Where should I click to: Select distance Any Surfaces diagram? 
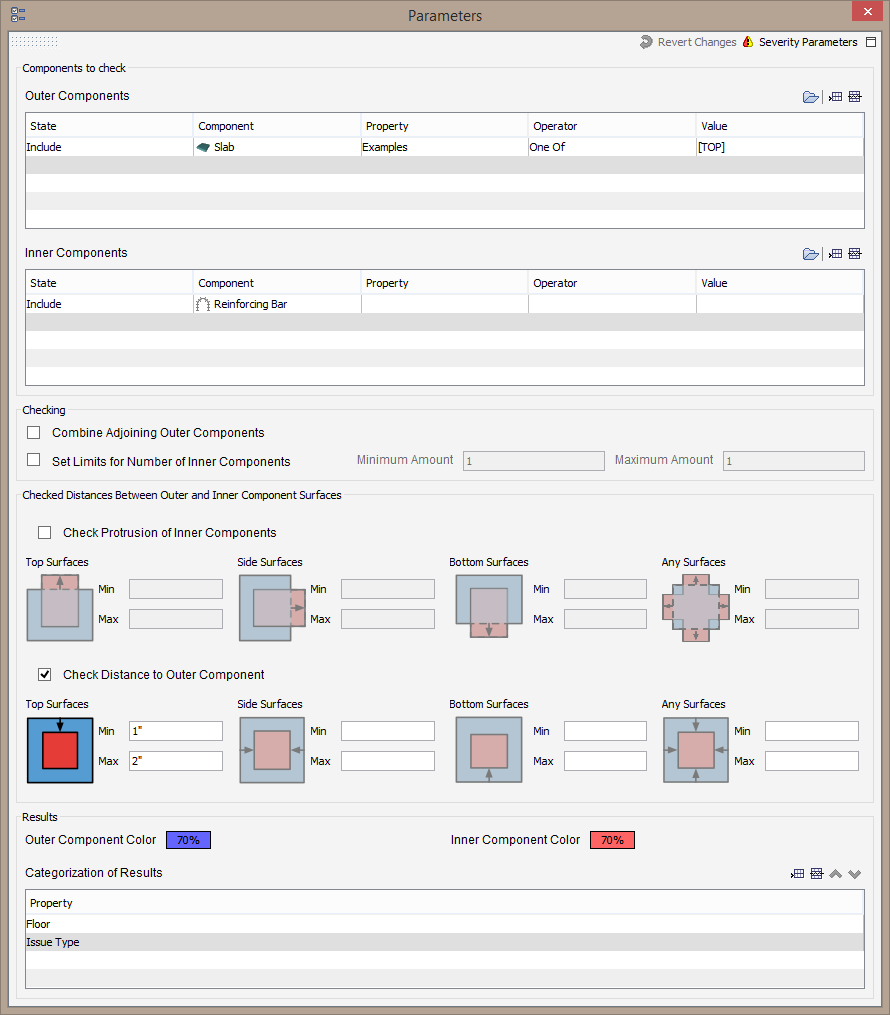tap(696, 750)
